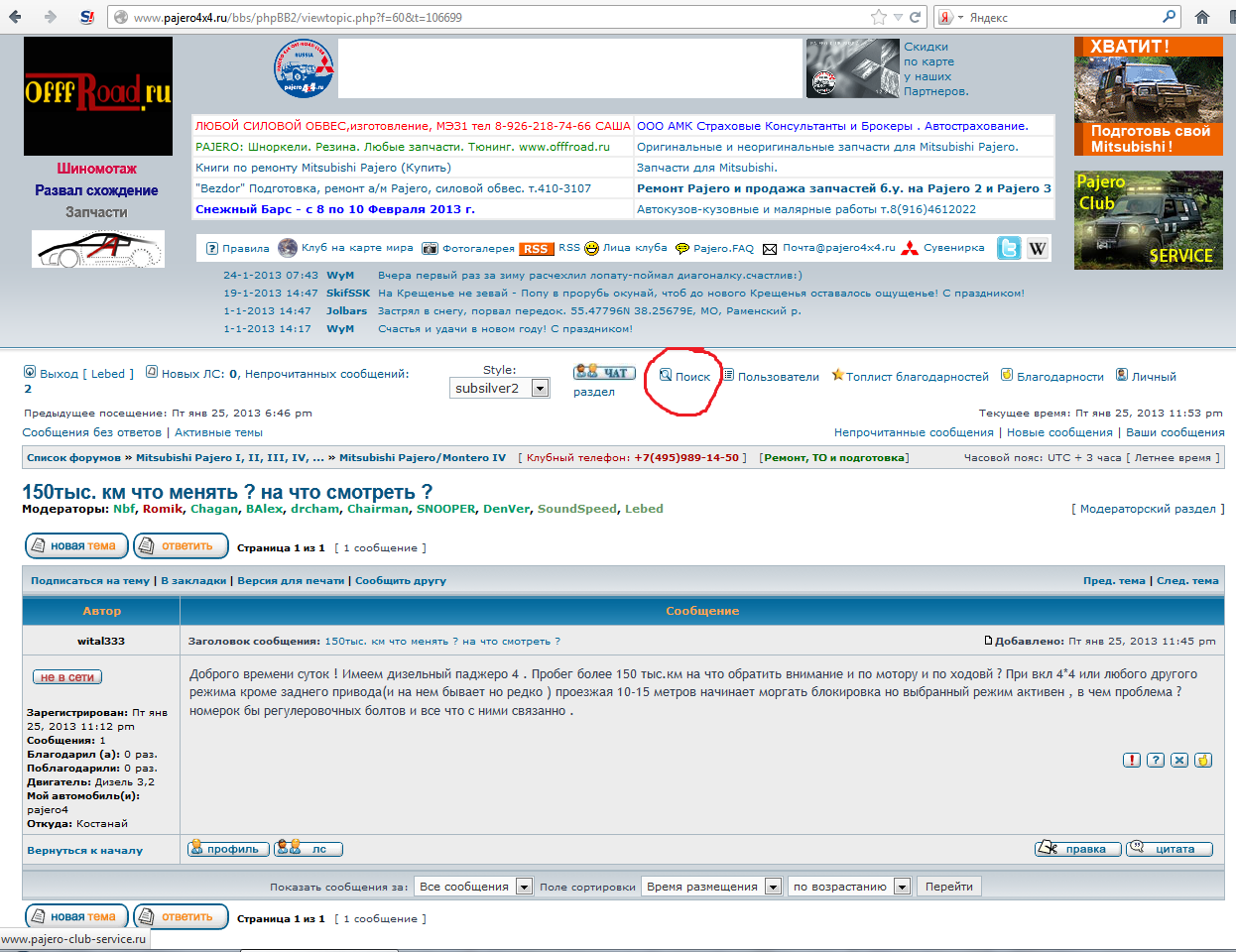The image size is (1236, 952).
Task: Click the blue question mark icon on the post
Action: click(x=1156, y=760)
